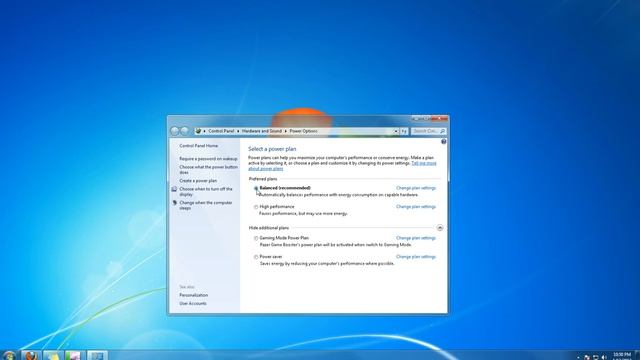Open the Windows Start orb
The image size is (640, 360).
pos(9,355)
